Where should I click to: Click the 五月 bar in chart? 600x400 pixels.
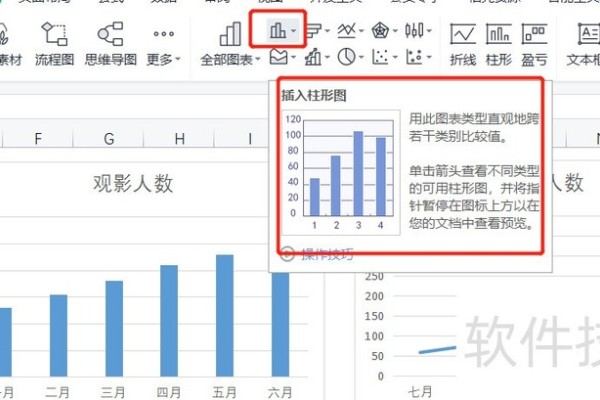point(225,316)
